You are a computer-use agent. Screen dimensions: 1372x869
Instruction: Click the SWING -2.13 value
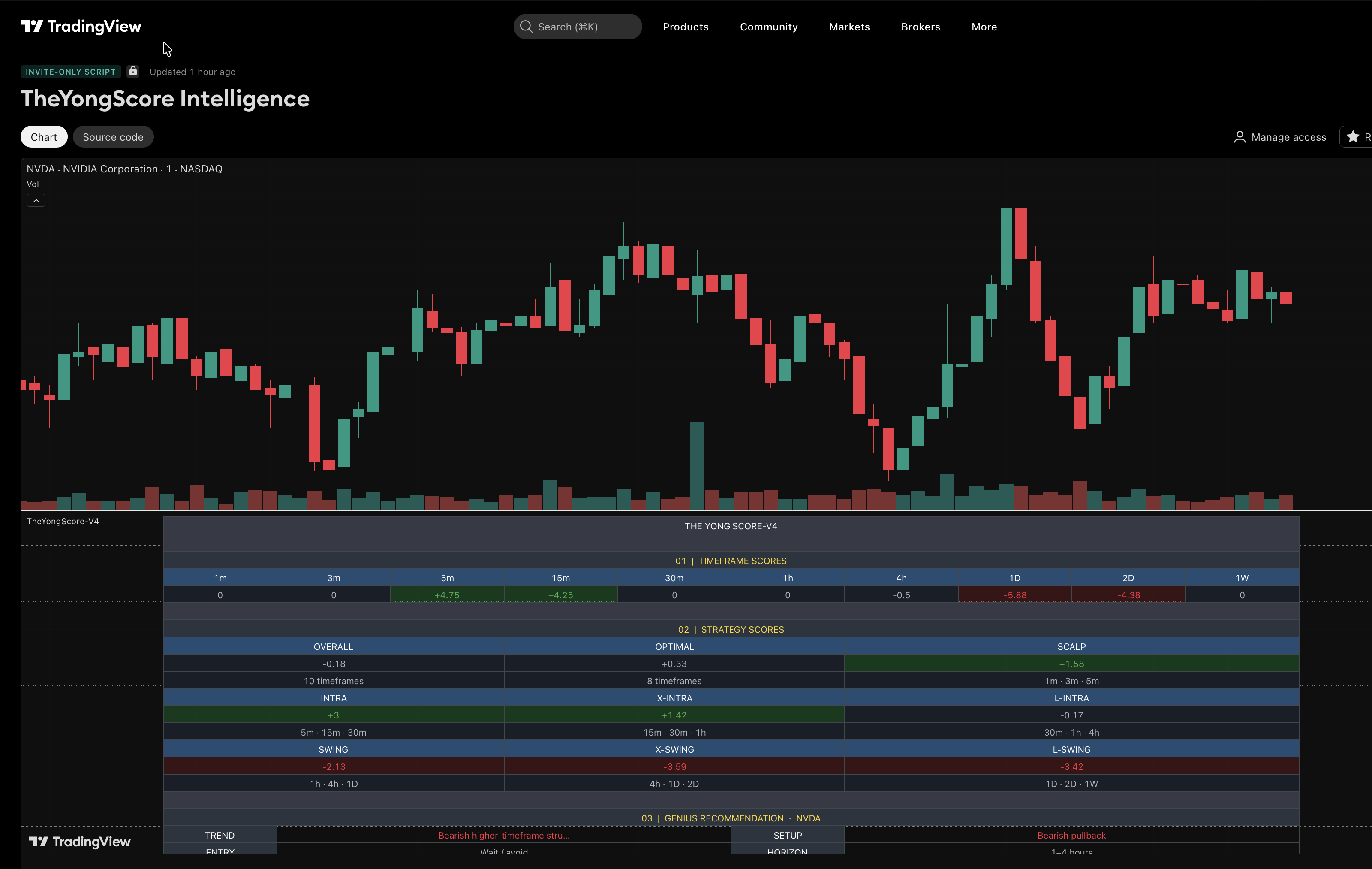[x=333, y=766]
